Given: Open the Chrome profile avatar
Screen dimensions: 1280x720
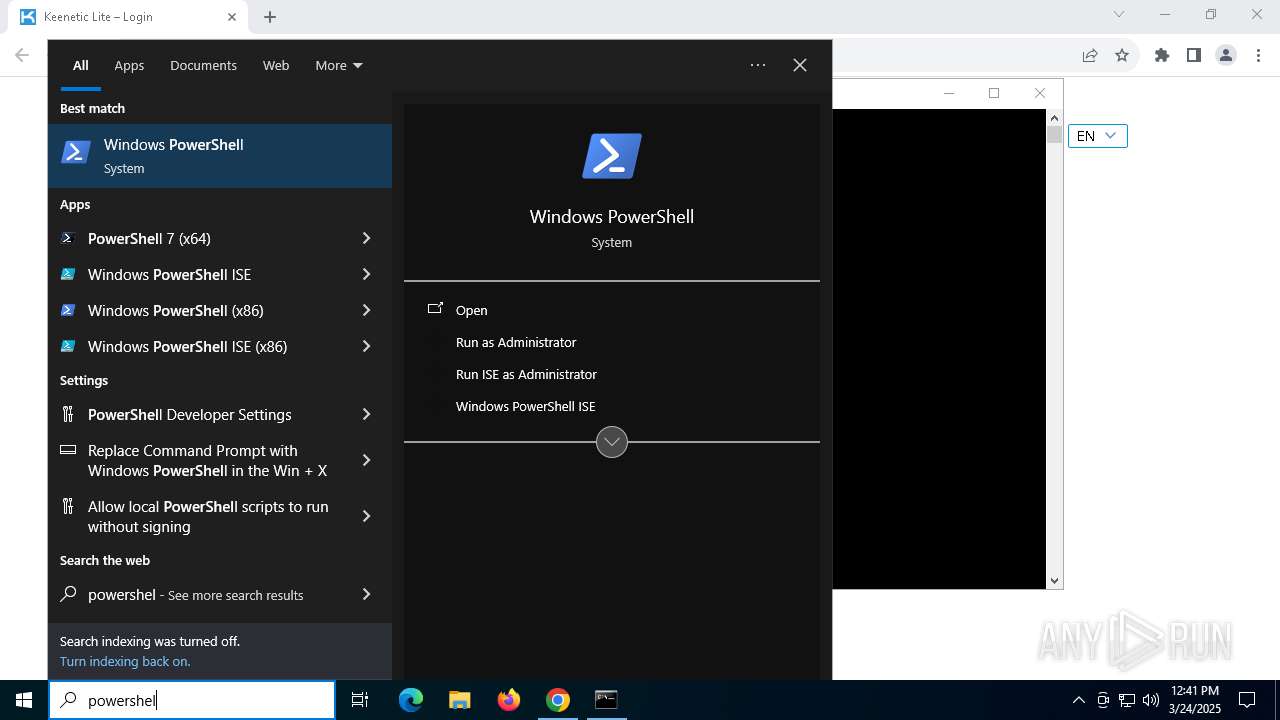Looking at the screenshot, I should pos(1226,55).
